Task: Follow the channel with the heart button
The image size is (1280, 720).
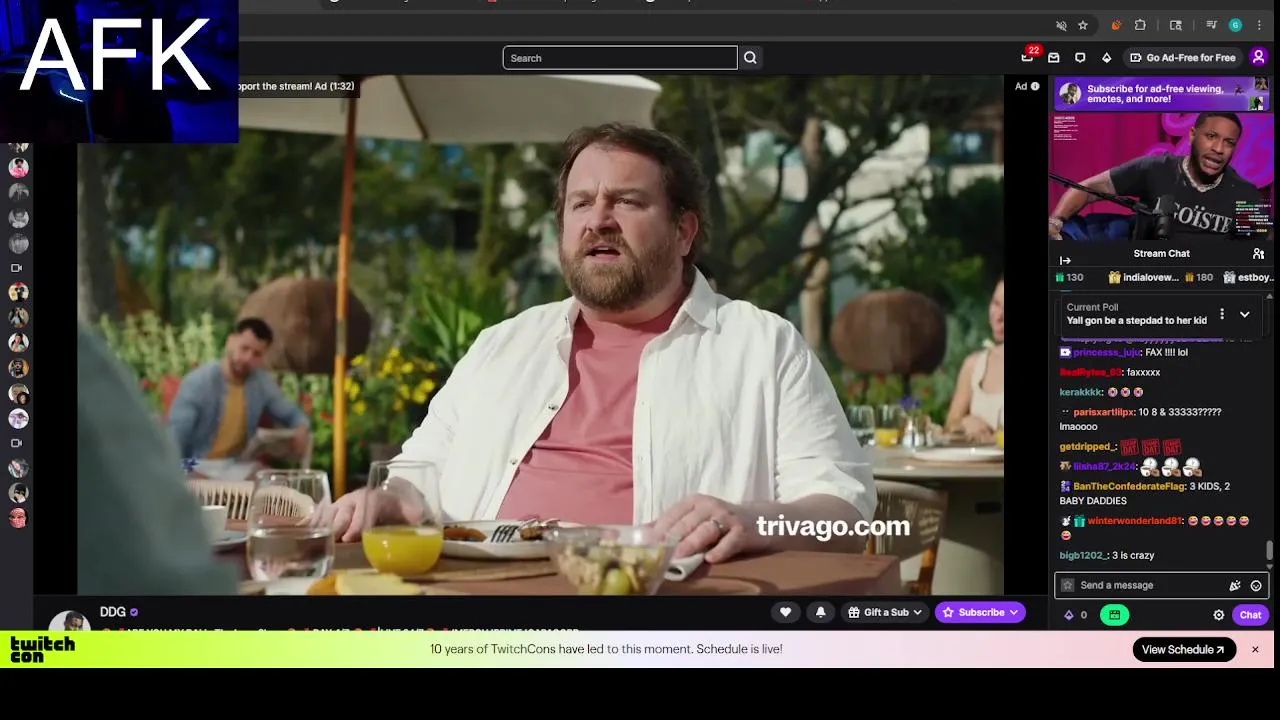Action: coord(786,612)
